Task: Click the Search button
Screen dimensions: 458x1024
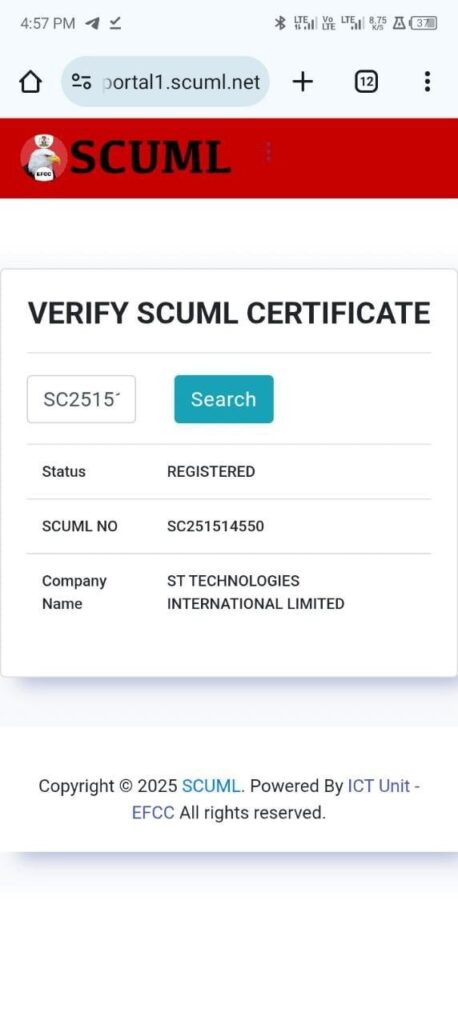Action: (x=223, y=399)
